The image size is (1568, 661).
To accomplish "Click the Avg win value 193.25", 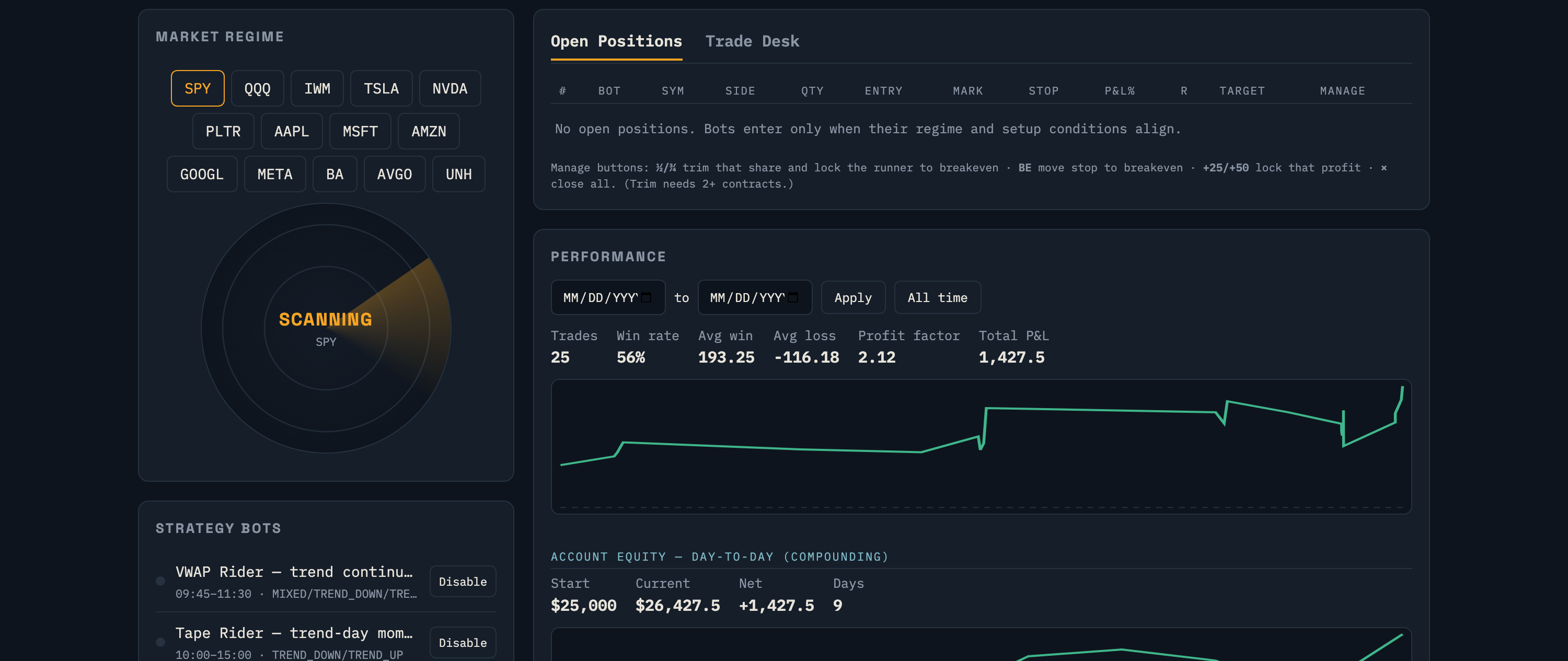I will click(x=726, y=358).
